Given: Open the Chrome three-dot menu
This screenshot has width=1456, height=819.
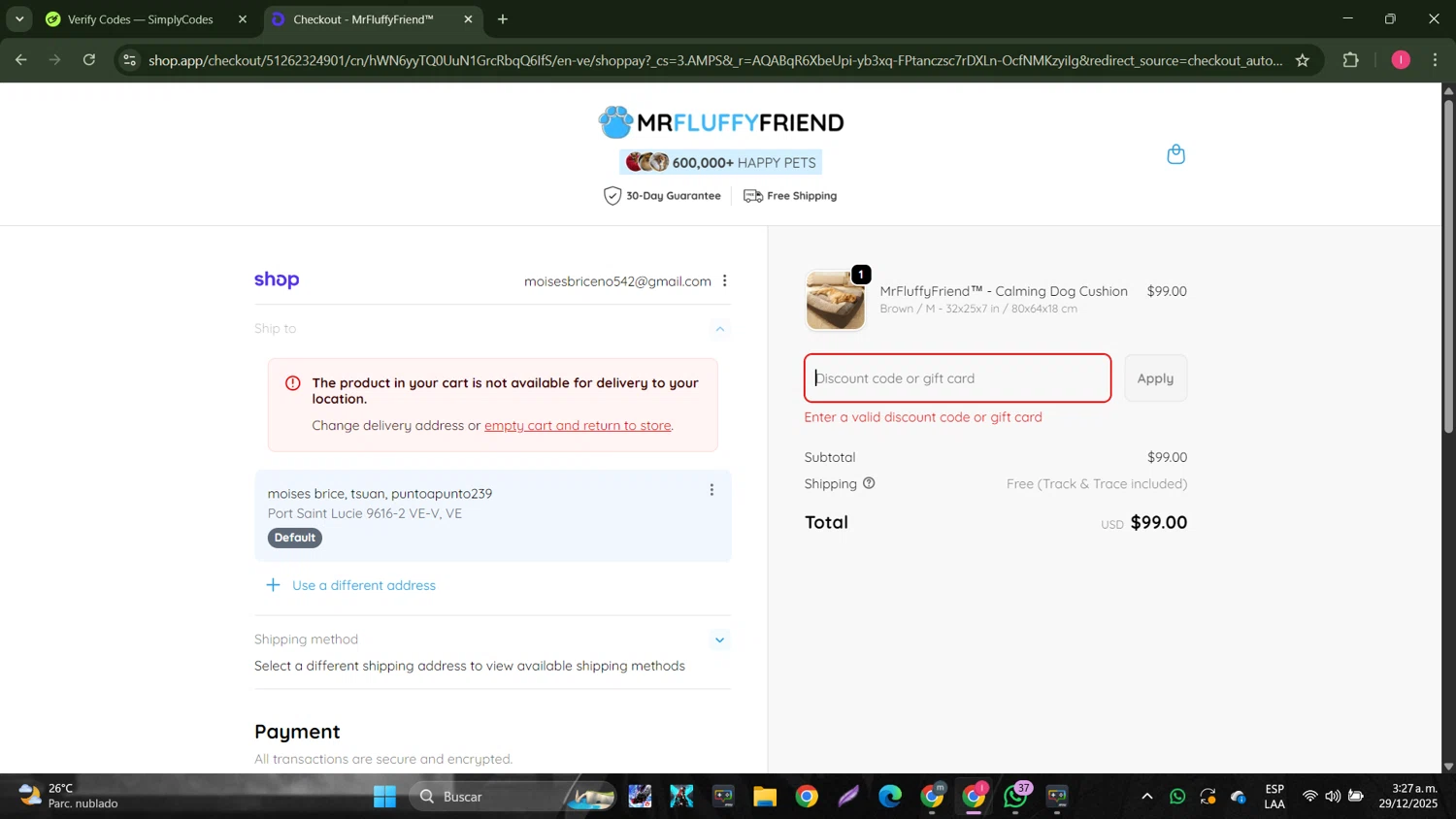Looking at the screenshot, I should pyautogui.click(x=1436, y=60).
